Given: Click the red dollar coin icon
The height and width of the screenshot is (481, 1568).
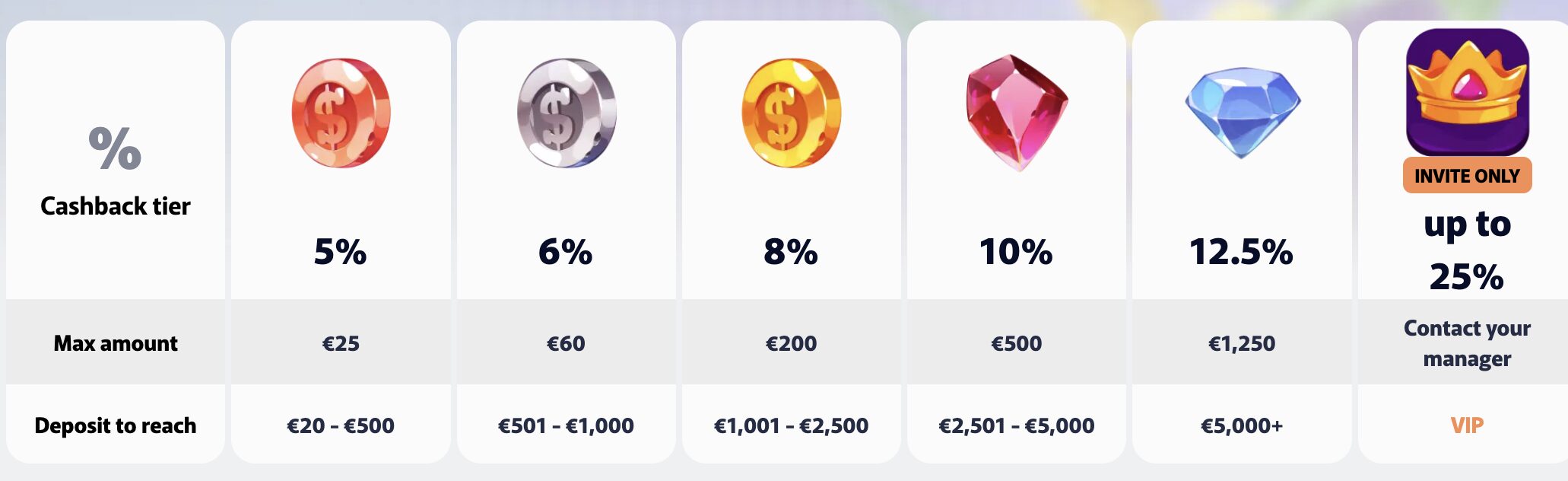Looking at the screenshot, I should click(341, 113).
